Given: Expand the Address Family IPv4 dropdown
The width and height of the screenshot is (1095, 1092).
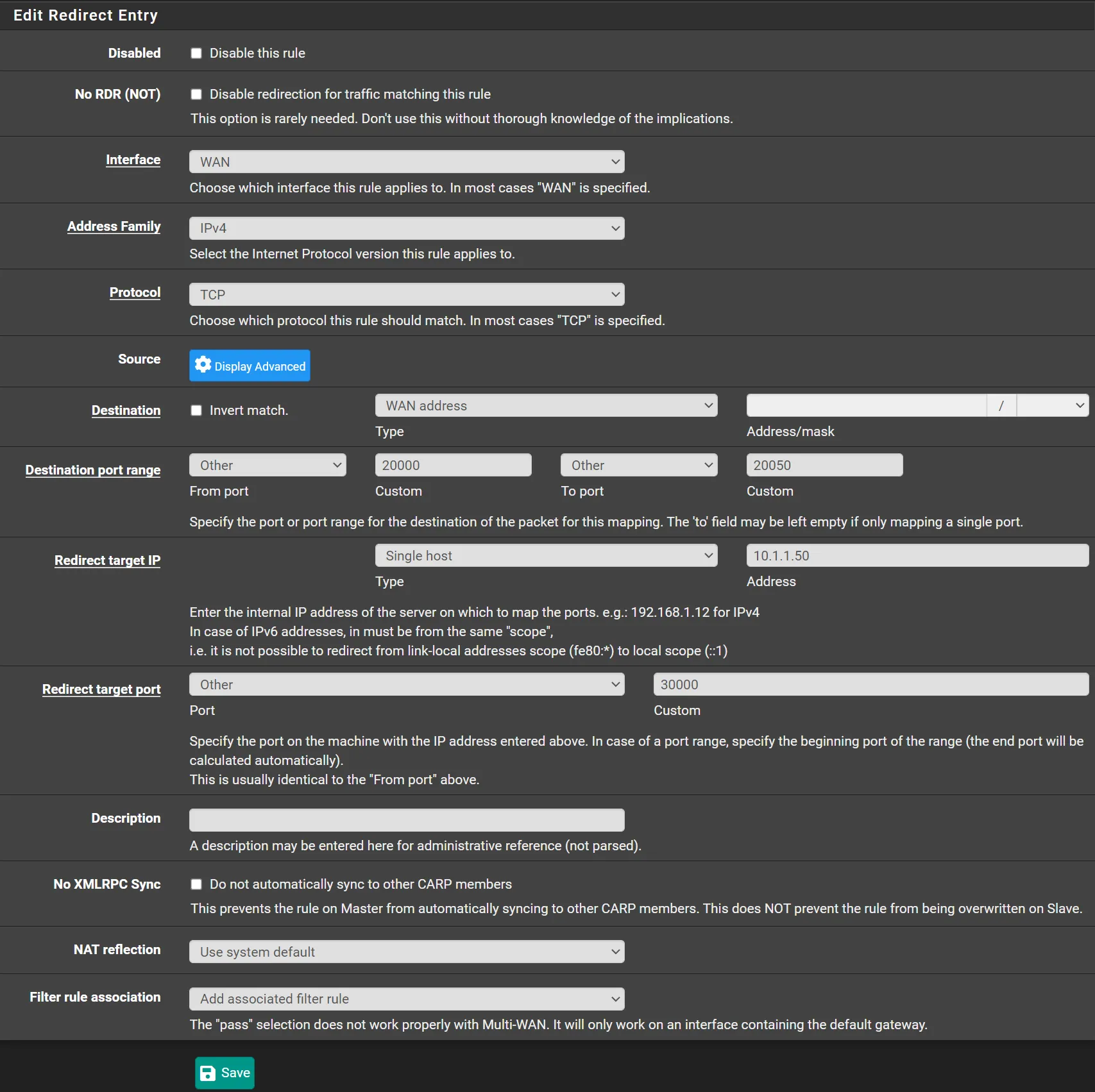Looking at the screenshot, I should (x=406, y=228).
